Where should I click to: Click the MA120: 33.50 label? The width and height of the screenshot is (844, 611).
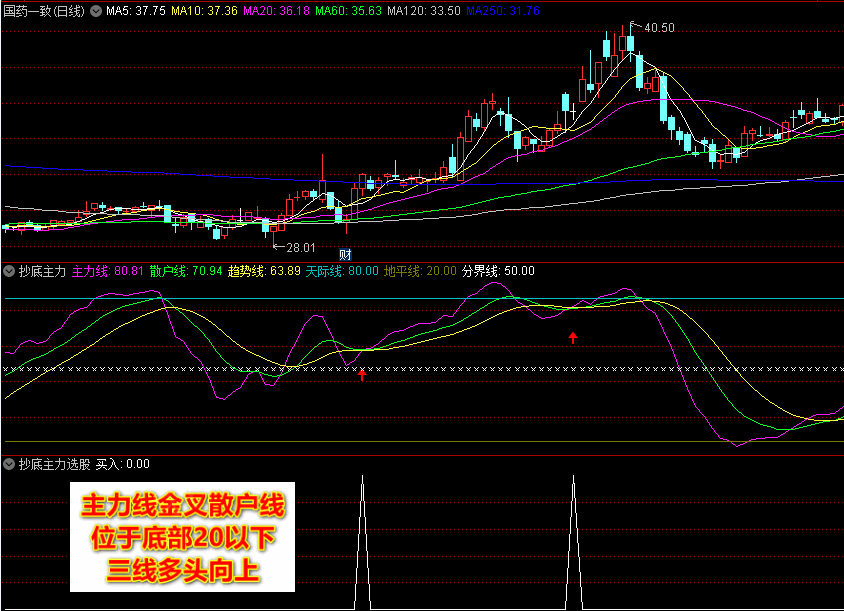pos(424,11)
